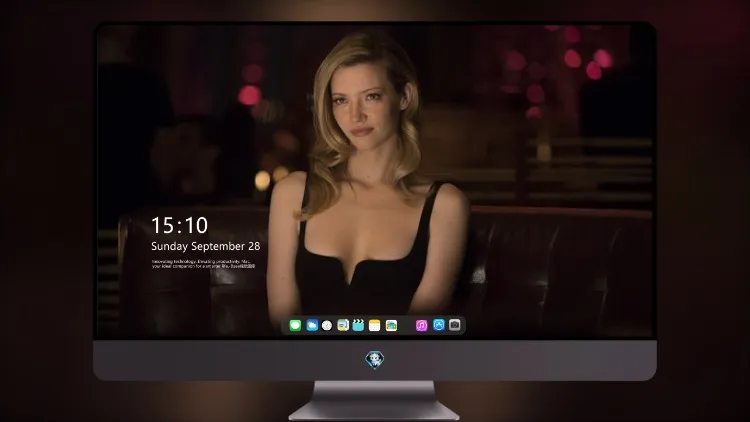This screenshot has height=422, width=750.
Task: Open the green Messages dock icon
Action: coord(295,325)
